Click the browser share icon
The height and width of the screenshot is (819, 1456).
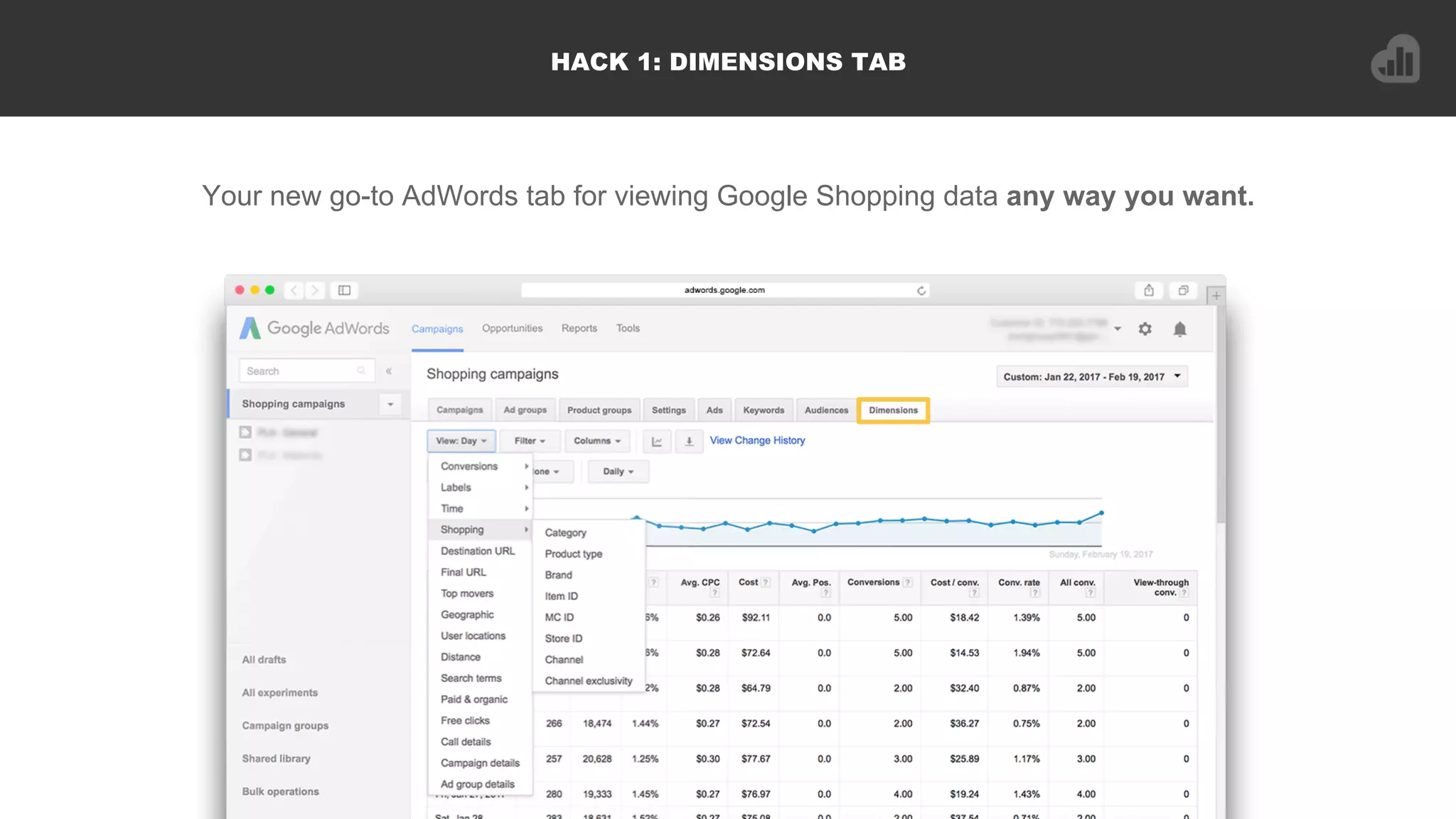1149,290
